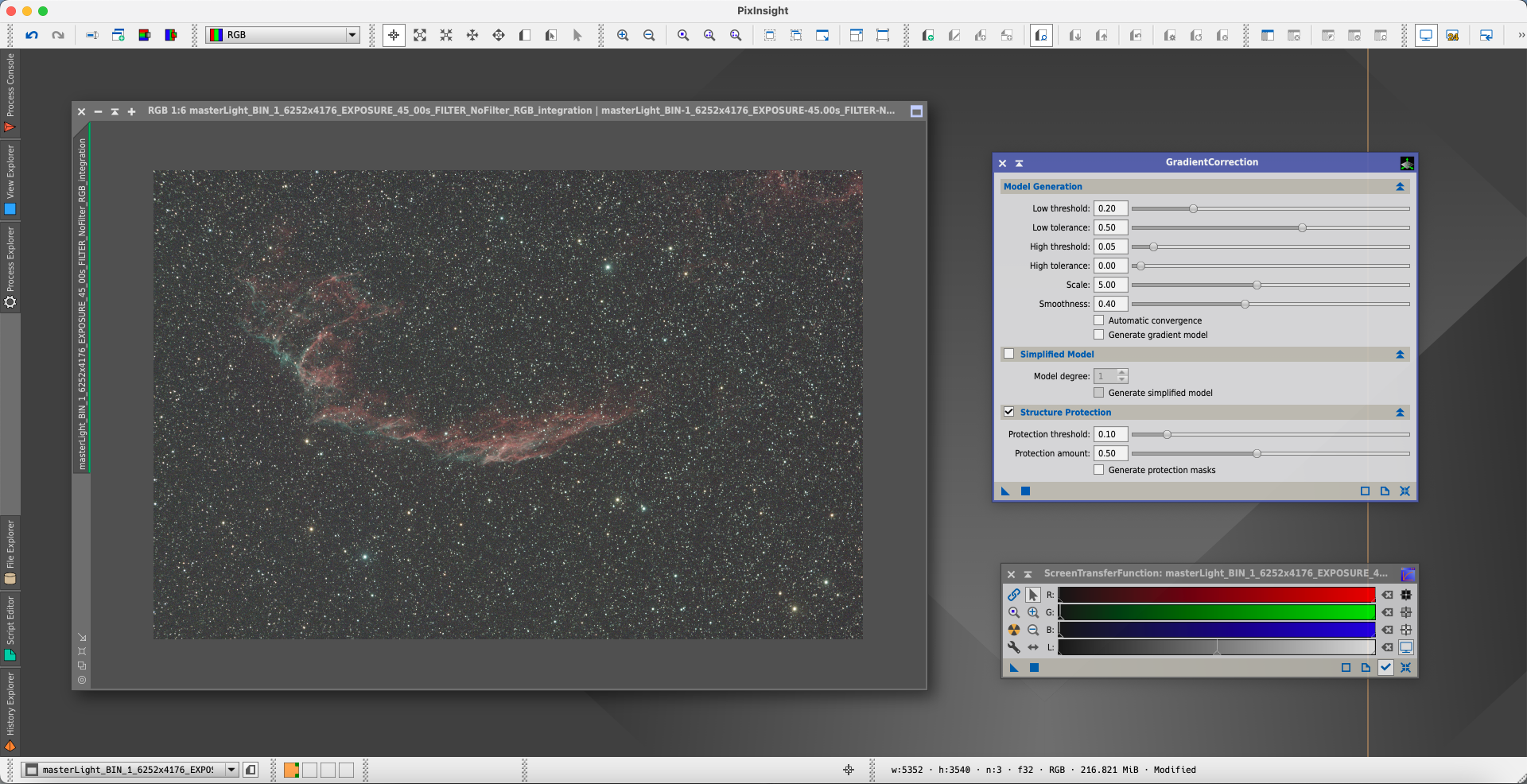
Task: Select the readout pointer arrow tool
Action: click(x=577, y=35)
